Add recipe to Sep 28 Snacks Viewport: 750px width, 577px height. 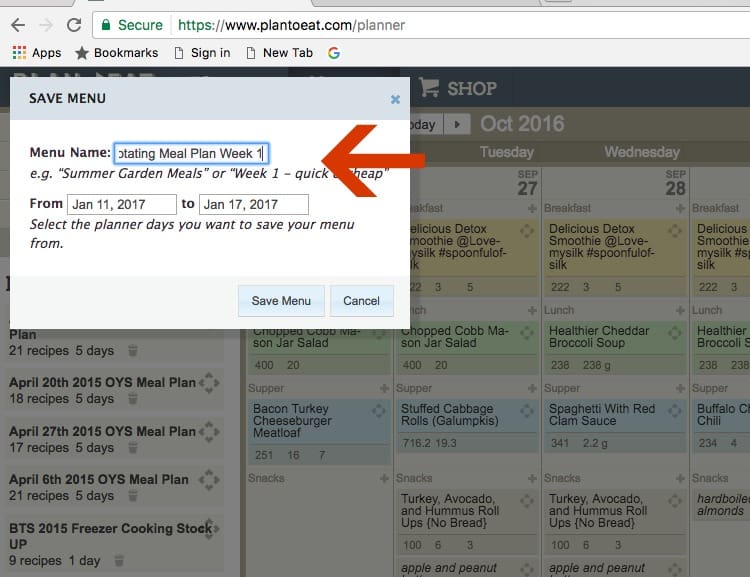click(x=680, y=478)
